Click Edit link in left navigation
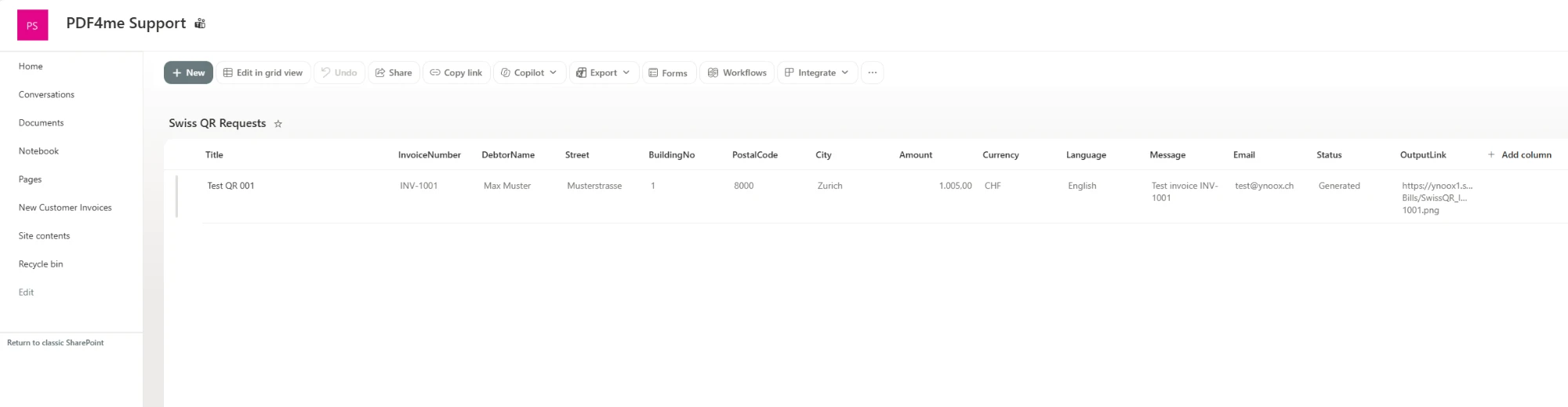The height and width of the screenshot is (407, 1568). coord(26,293)
